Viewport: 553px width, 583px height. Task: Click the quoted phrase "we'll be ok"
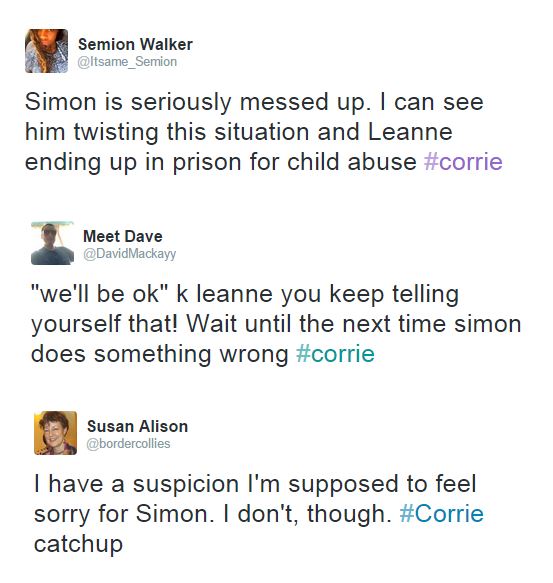click(100, 294)
